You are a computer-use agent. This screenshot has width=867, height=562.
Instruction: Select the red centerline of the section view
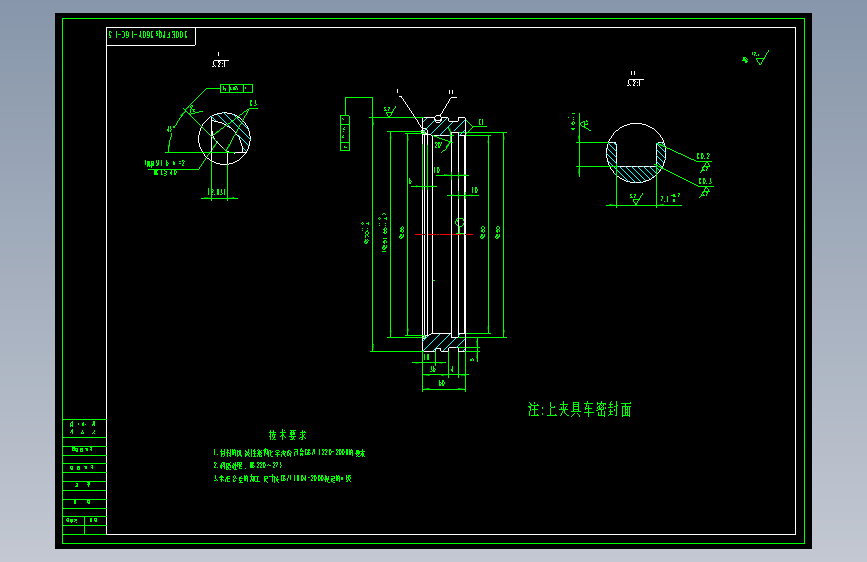point(444,235)
